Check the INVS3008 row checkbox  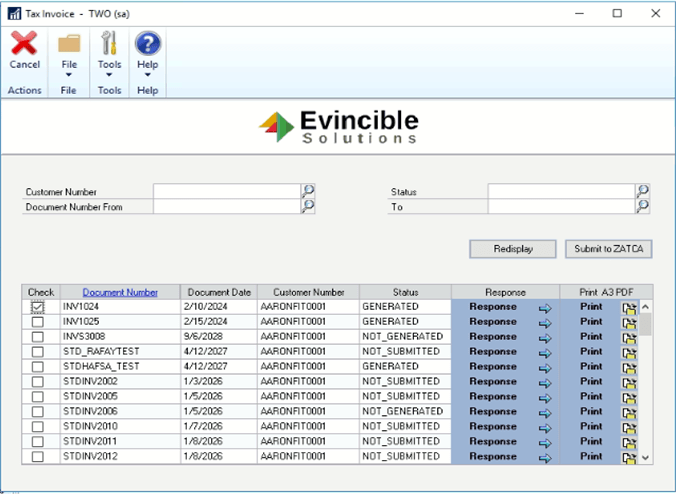pyautogui.click(x=38, y=337)
